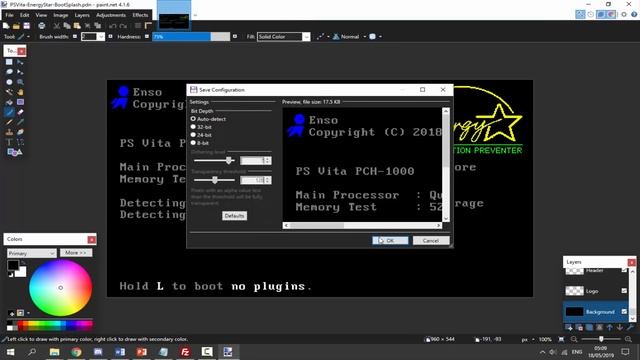The image size is (640, 360).
Task: Open the Fill Solid Color dropdown
Action: point(306,37)
